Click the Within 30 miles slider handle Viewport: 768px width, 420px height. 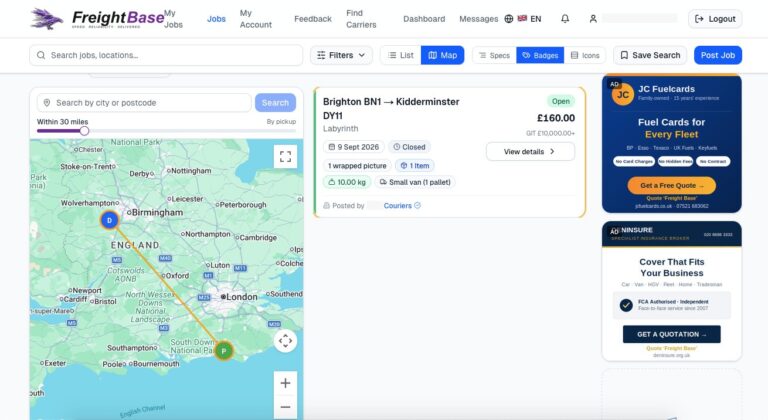tap(84, 131)
